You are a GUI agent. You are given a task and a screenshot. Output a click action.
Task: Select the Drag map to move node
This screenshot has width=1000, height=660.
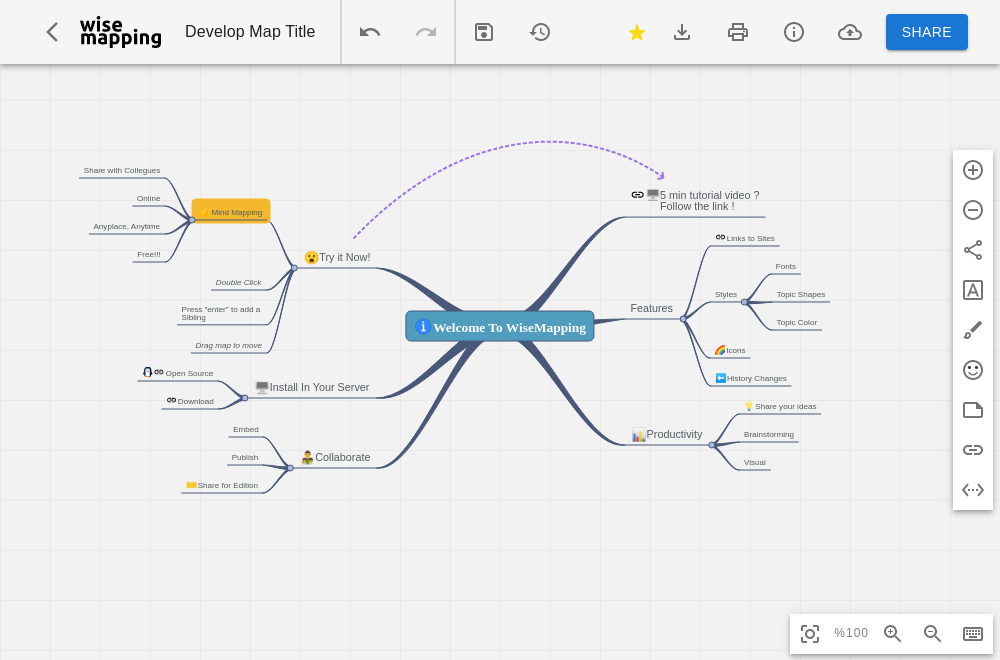click(x=228, y=346)
